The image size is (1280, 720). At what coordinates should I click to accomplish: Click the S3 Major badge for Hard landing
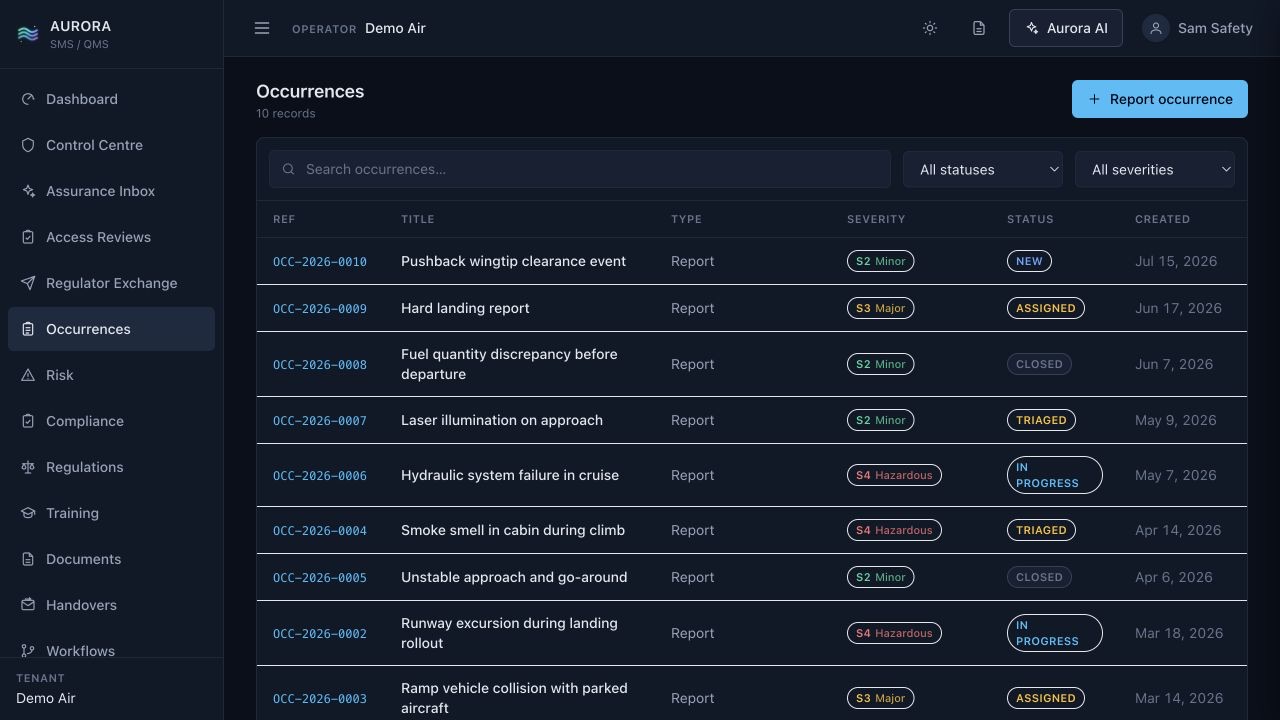pyautogui.click(x=880, y=308)
